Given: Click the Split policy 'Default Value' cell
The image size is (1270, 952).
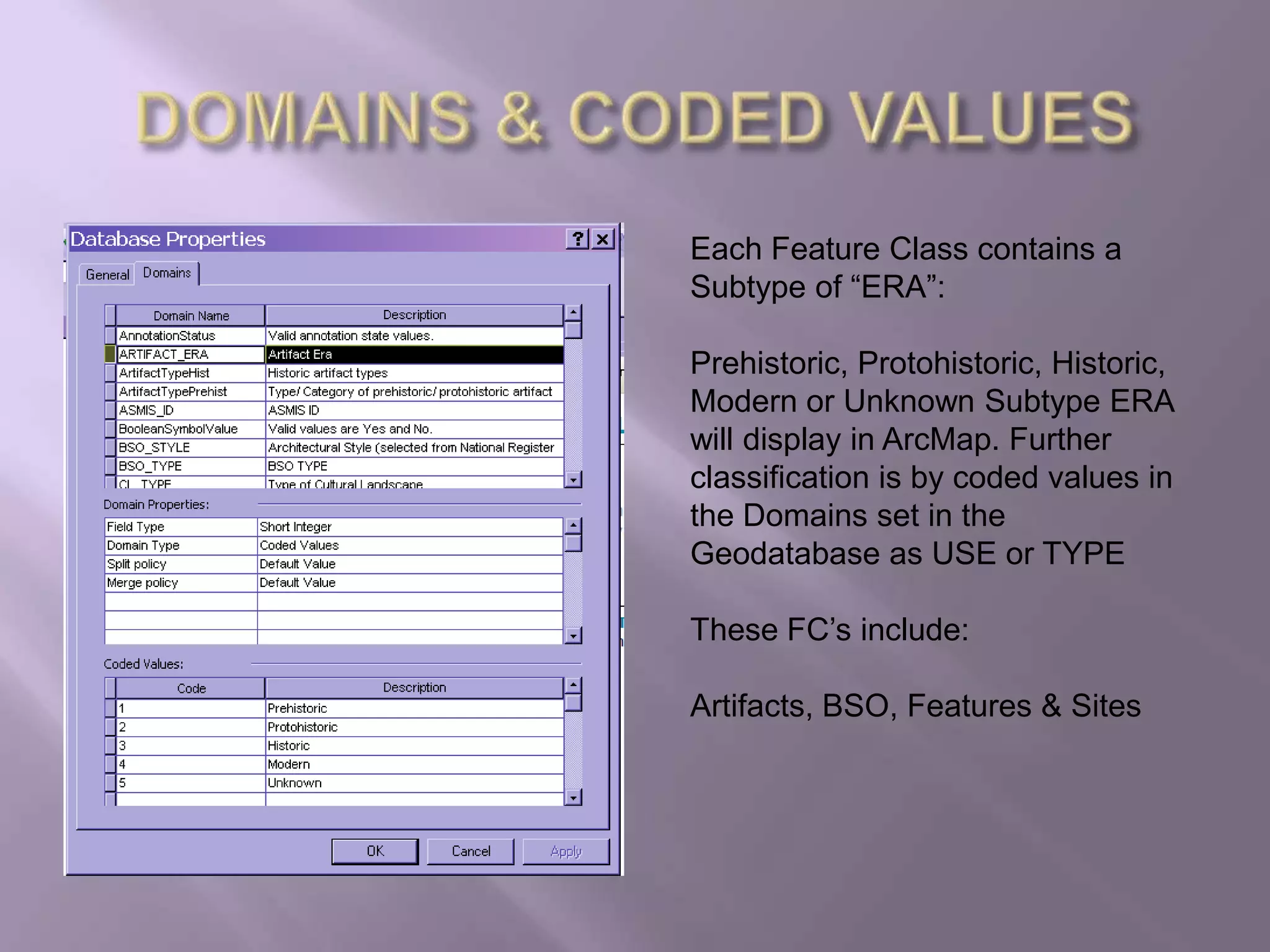Looking at the screenshot, I should (410, 564).
